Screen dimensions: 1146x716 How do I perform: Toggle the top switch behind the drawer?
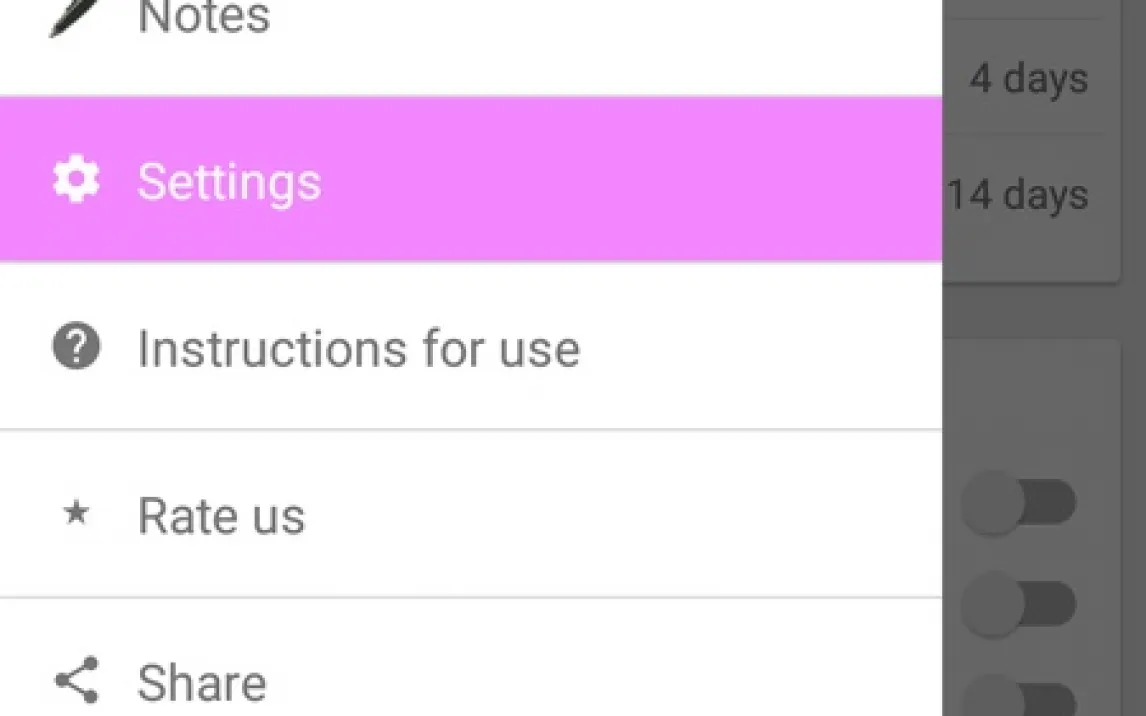point(1019,504)
